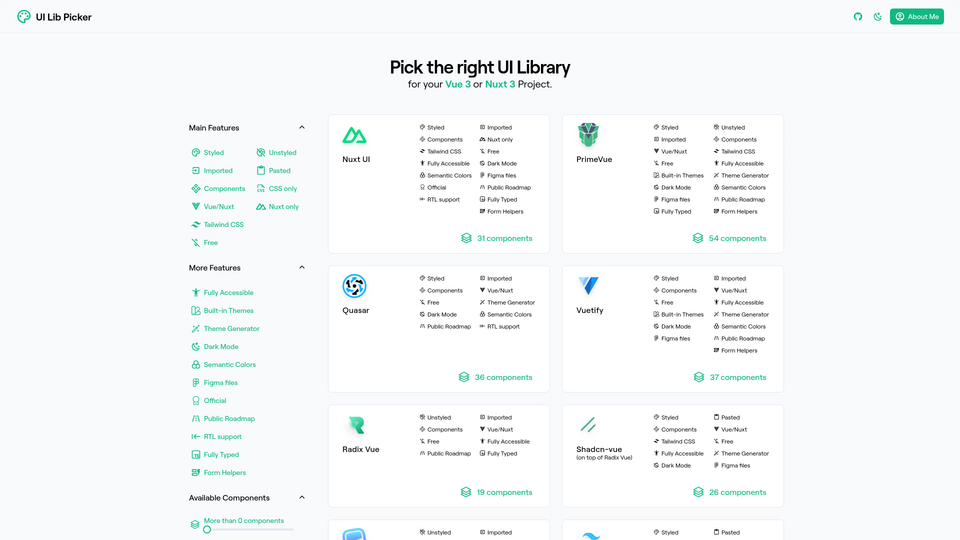Enable the Imported filter

click(x=212, y=170)
